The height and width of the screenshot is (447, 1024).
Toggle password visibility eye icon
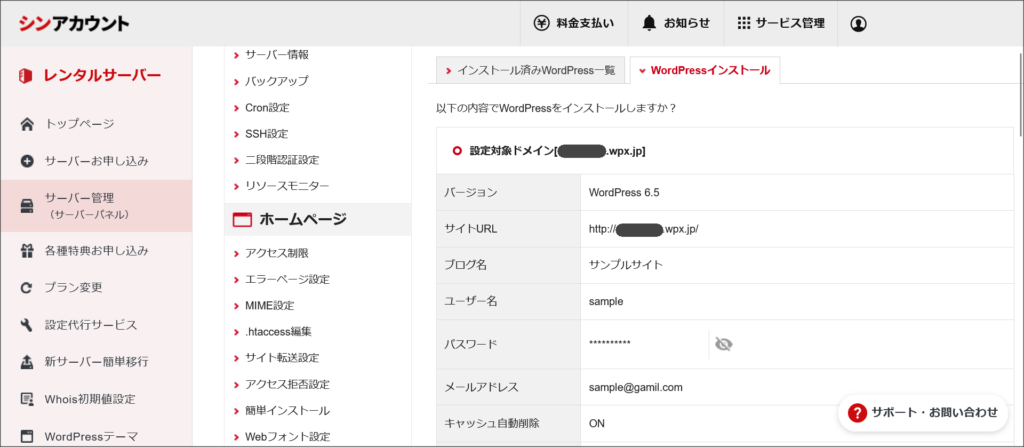(x=724, y=344)
